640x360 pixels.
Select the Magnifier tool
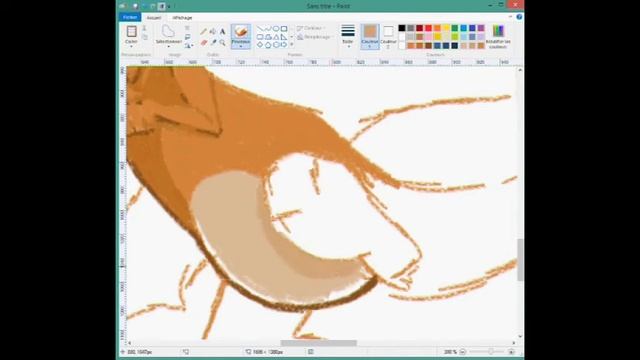(222, 42)
